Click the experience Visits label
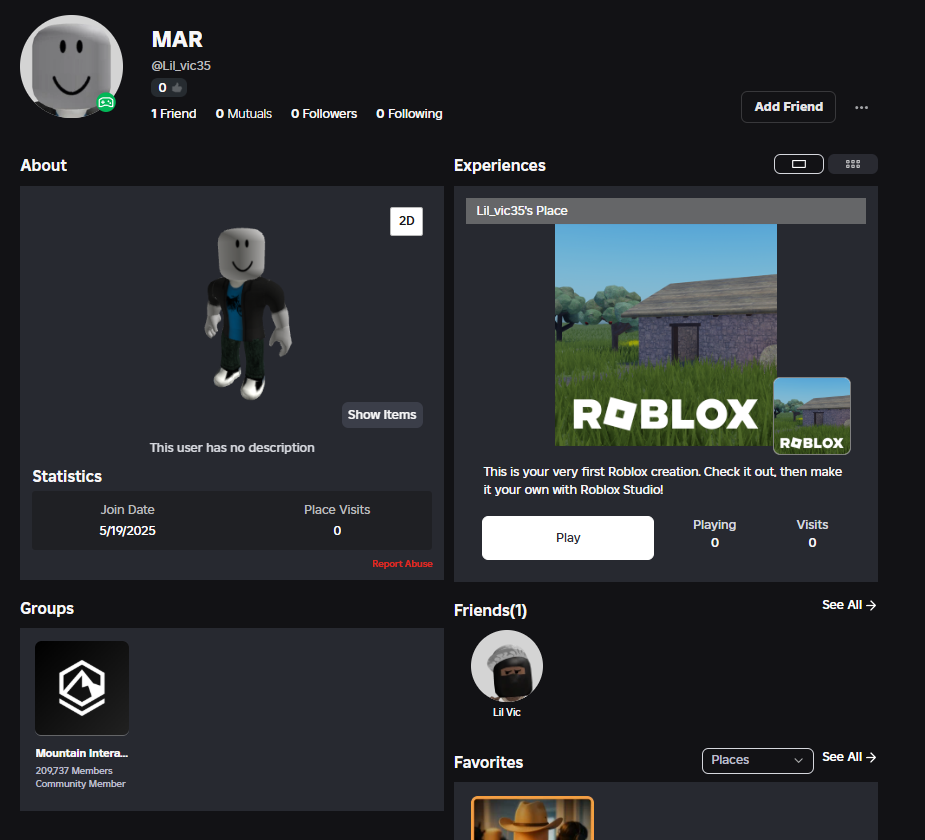The width and height of the screenshot is (925, 840). (812, 525)
